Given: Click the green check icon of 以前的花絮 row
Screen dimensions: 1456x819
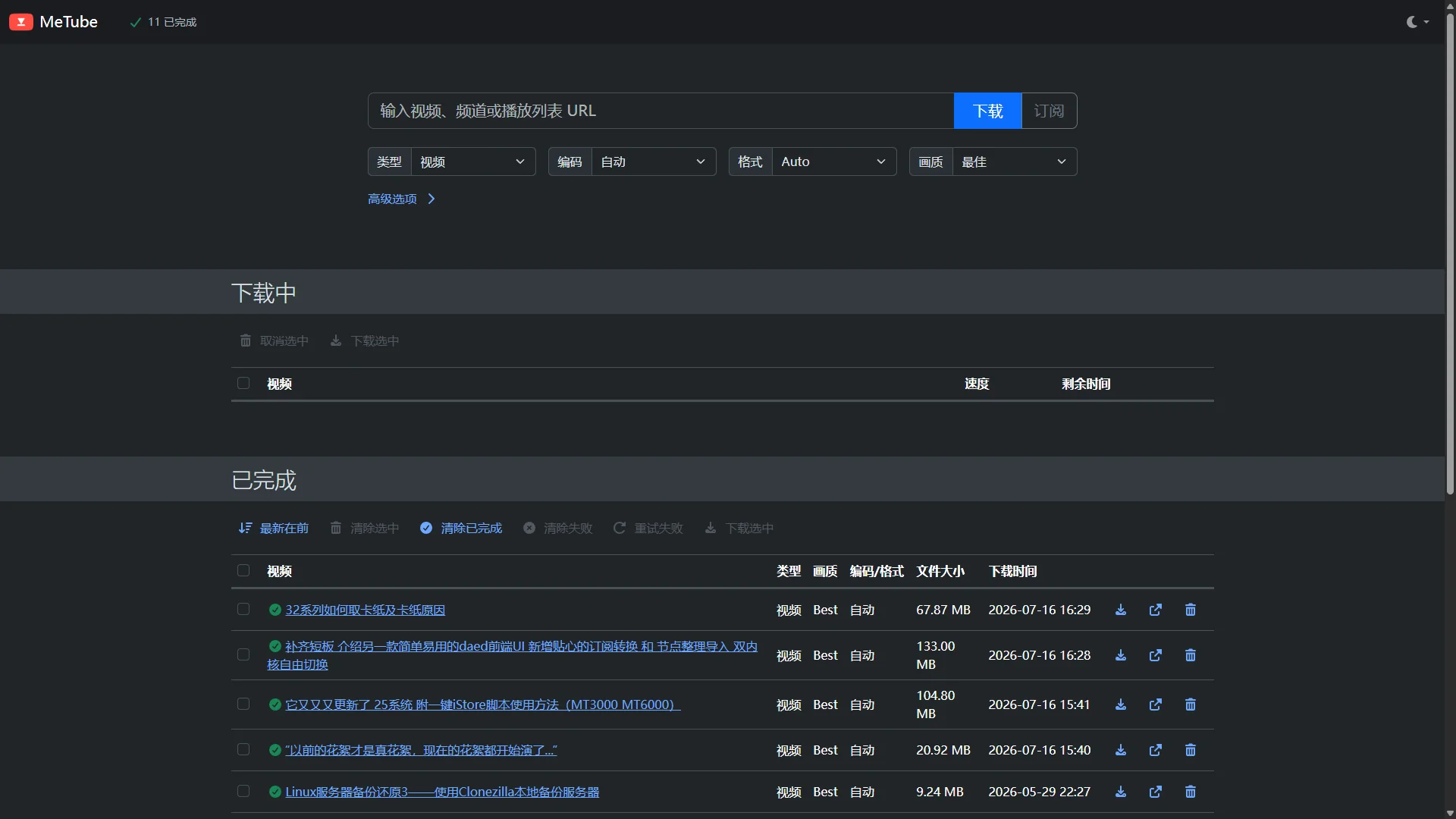Looking at the screenshot, I should coord(275,750).
